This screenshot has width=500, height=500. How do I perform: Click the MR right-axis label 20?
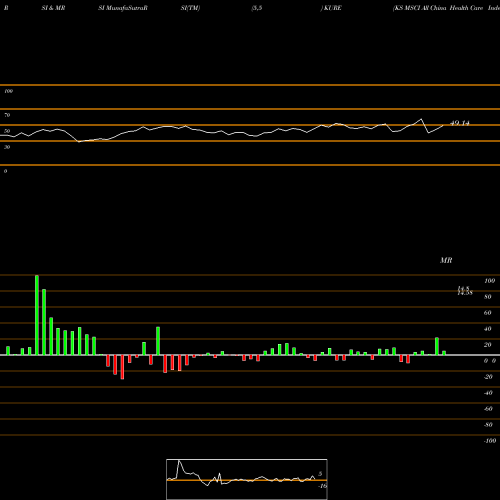click(488, 345)
